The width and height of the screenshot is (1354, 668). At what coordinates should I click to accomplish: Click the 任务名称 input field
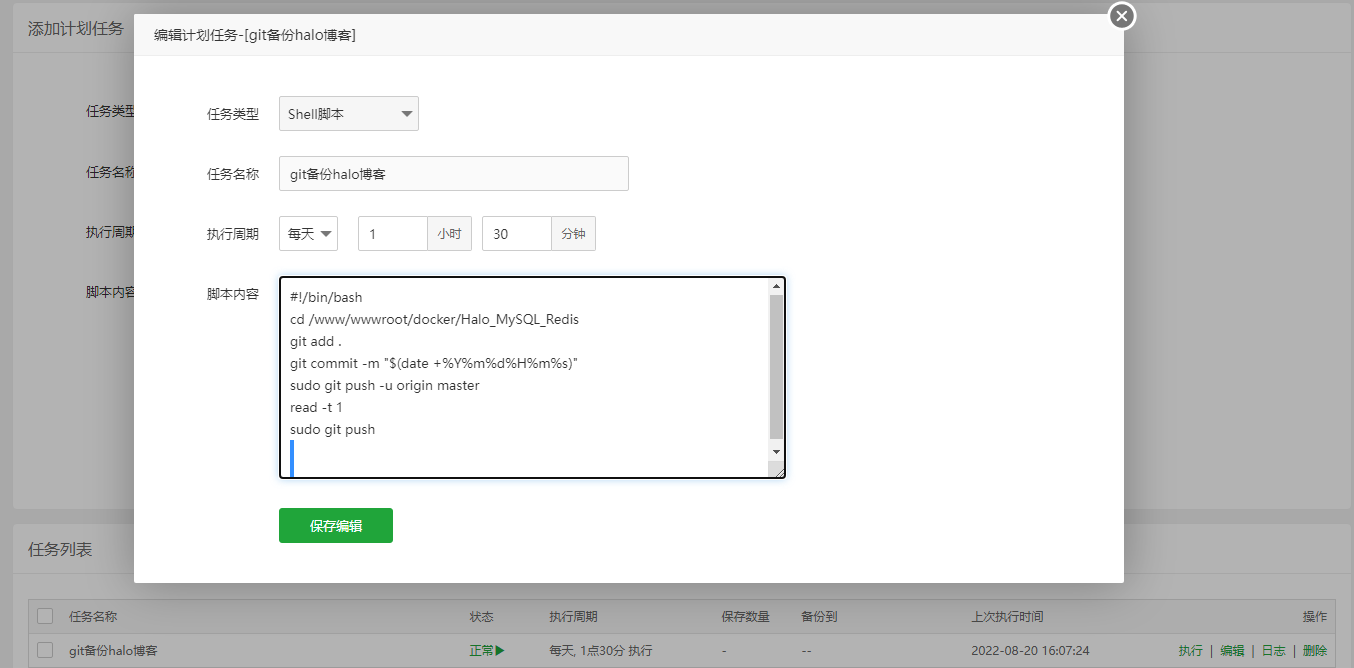(453, 174)
